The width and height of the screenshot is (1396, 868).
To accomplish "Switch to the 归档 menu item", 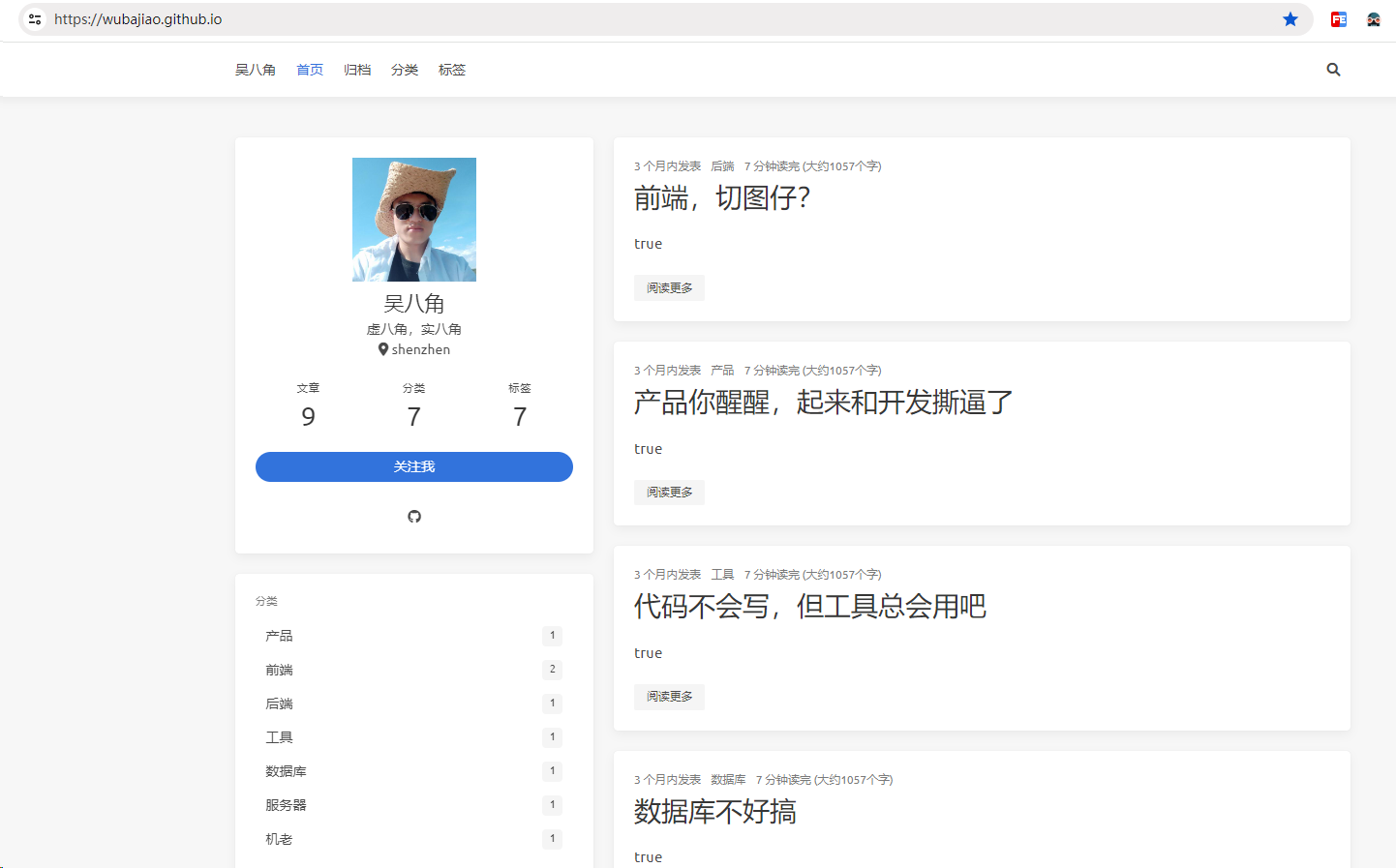I will click(357, 69).
